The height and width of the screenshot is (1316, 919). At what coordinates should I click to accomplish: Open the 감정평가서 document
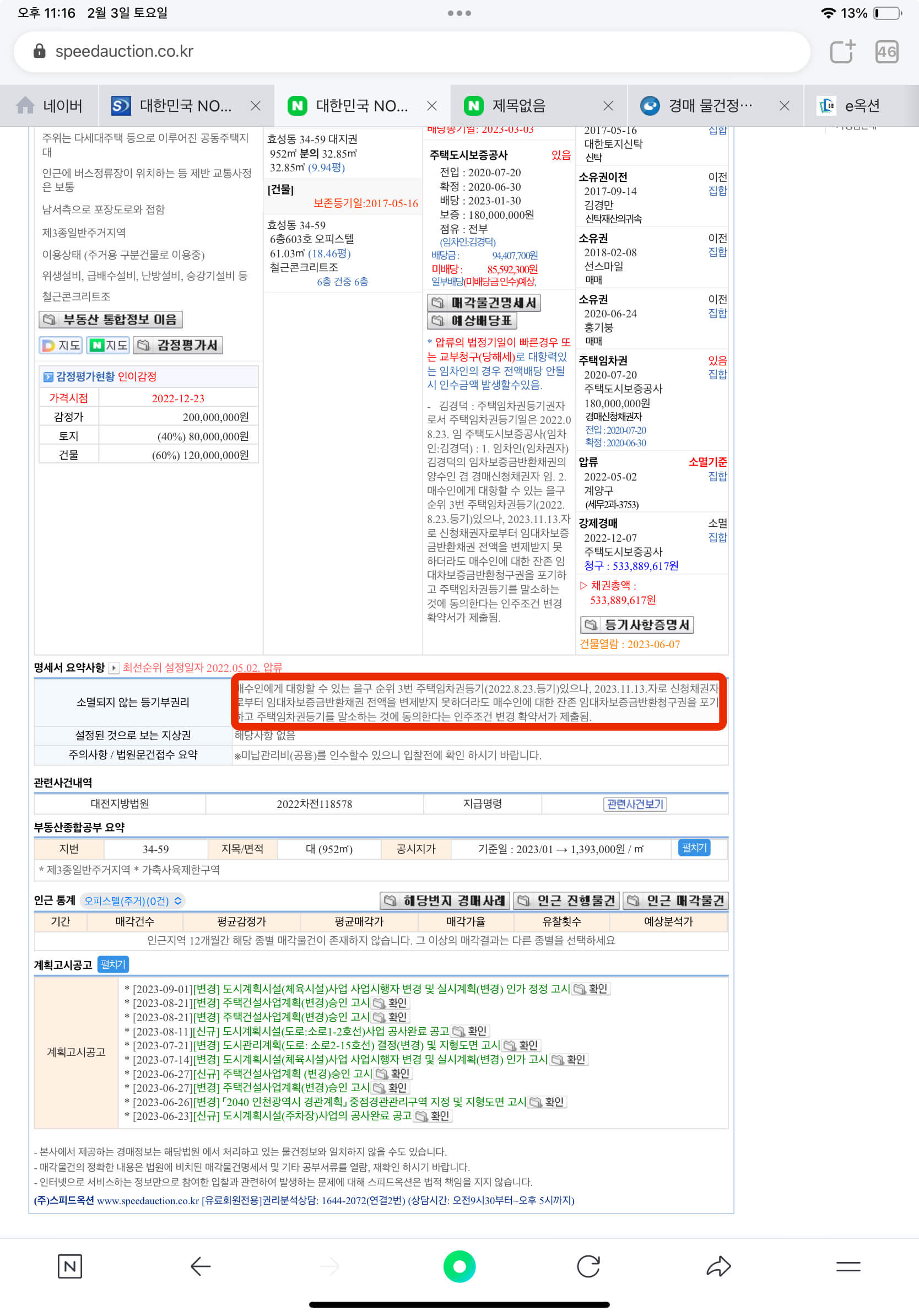pos(177,345)
